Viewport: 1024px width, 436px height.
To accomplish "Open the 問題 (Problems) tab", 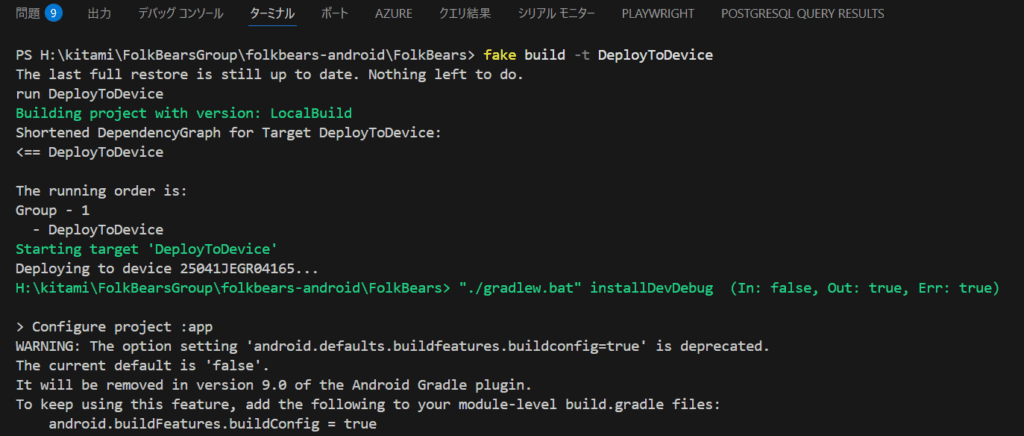I will pyautogui.click(x=27, y=14).
